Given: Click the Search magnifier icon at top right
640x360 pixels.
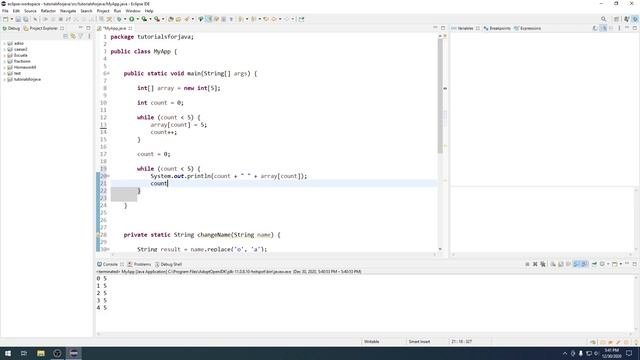Looking at the screenshot, I should coord(604,19).
